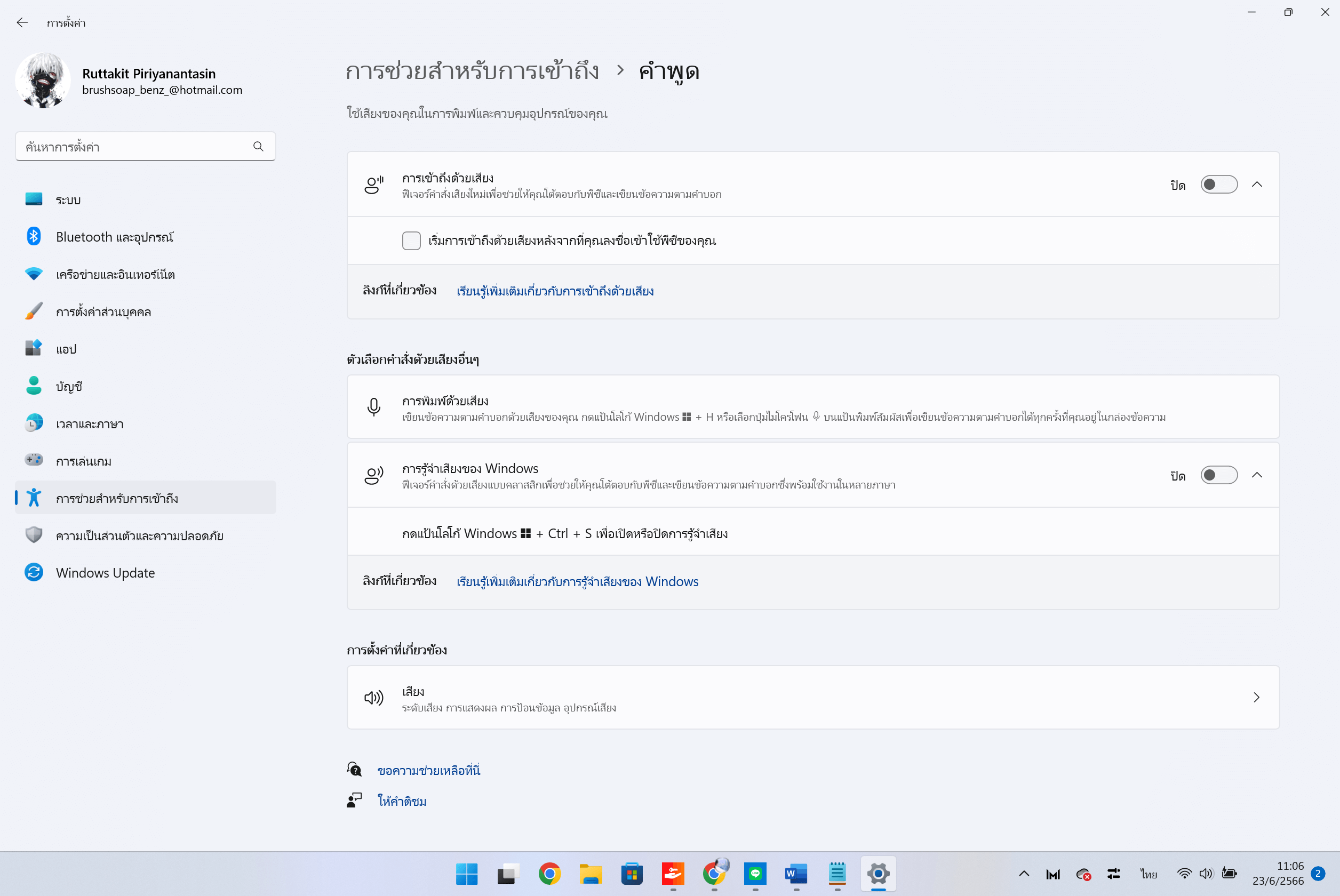Click the Get help icon at bottom
Screen dimensions: 1340x896
354,770
